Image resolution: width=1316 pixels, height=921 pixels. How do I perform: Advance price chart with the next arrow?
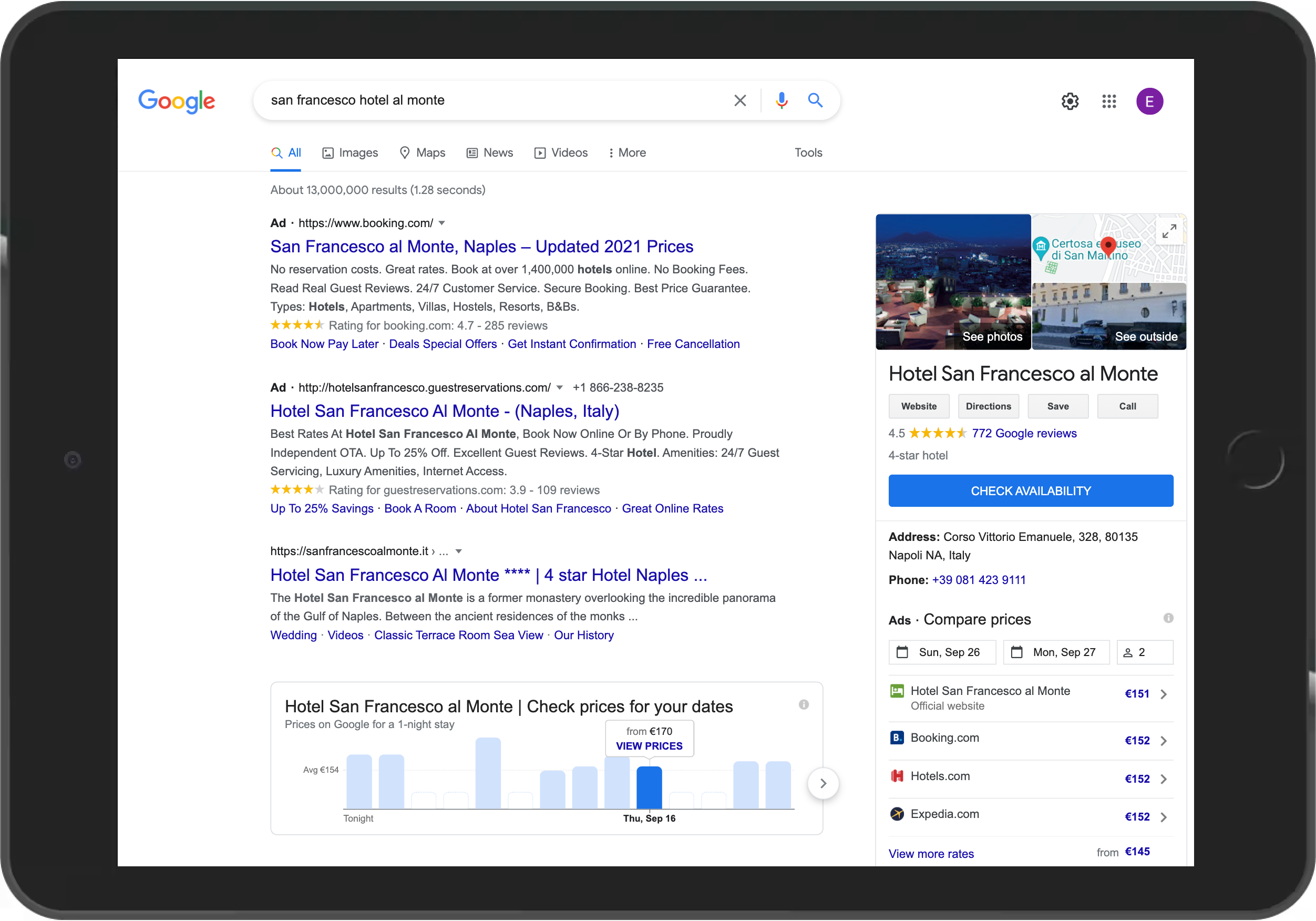(x=823, y=783)
